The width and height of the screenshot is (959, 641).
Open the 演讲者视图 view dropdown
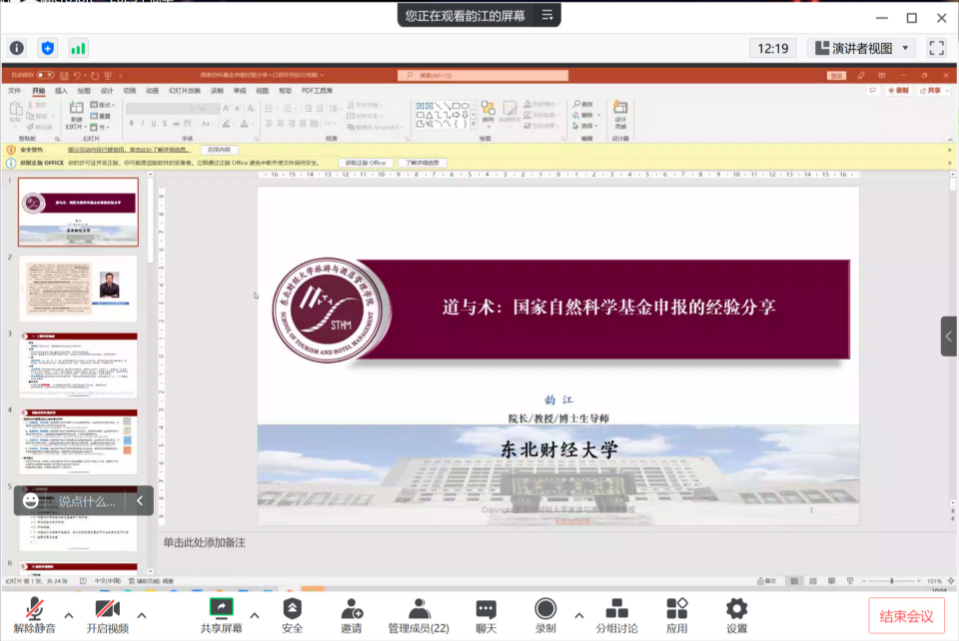[x=862, y=48]
